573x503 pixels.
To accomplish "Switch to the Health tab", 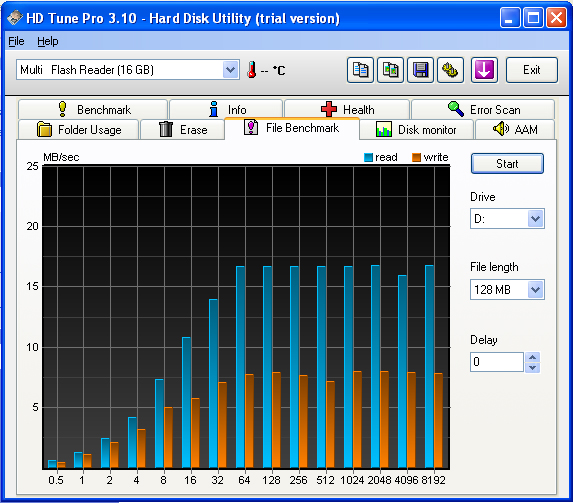I will 347,109.
